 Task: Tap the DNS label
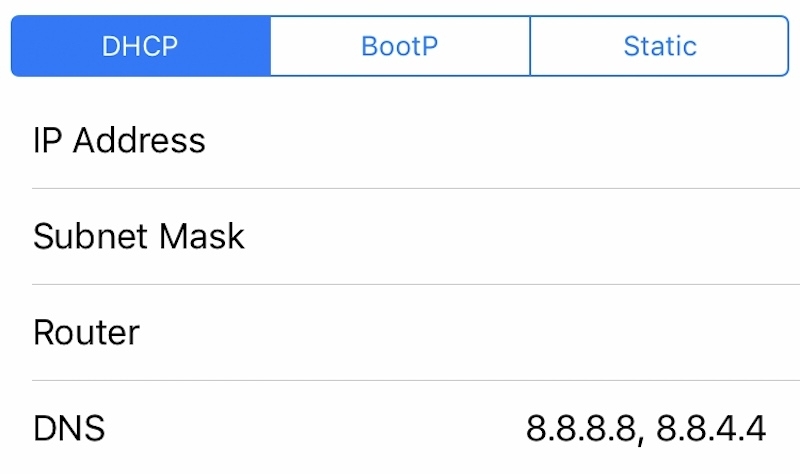(69, 429)
